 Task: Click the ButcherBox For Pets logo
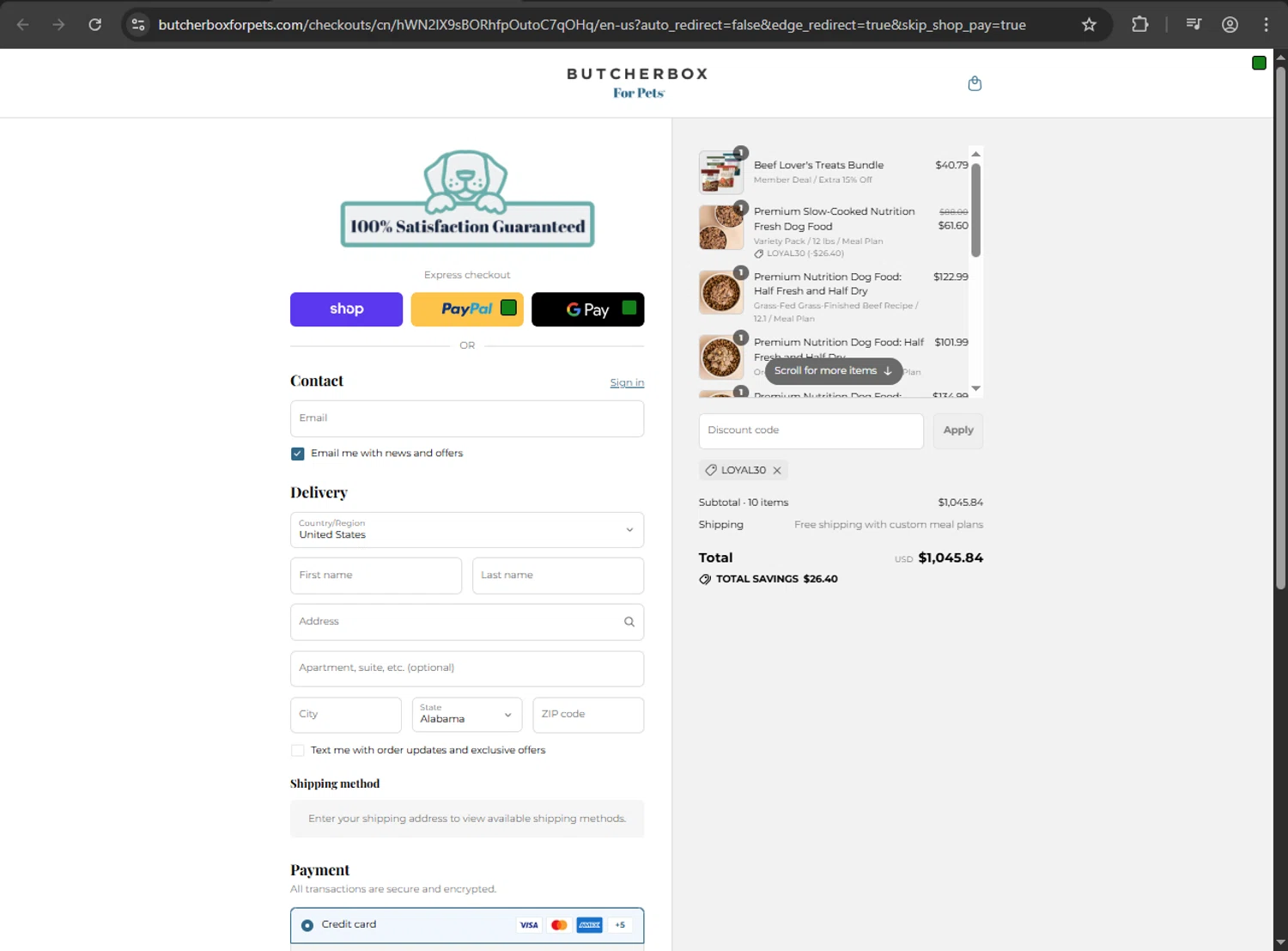click(638, 82)
